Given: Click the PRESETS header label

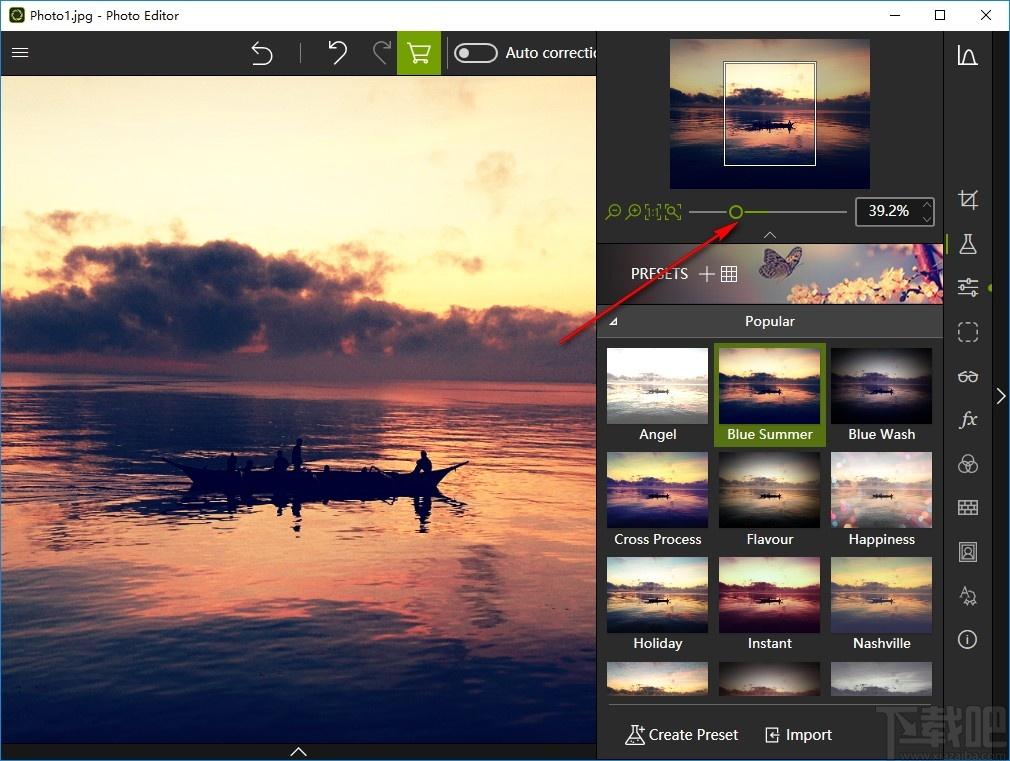Looking at the screenshot, I should pos(659,274).
